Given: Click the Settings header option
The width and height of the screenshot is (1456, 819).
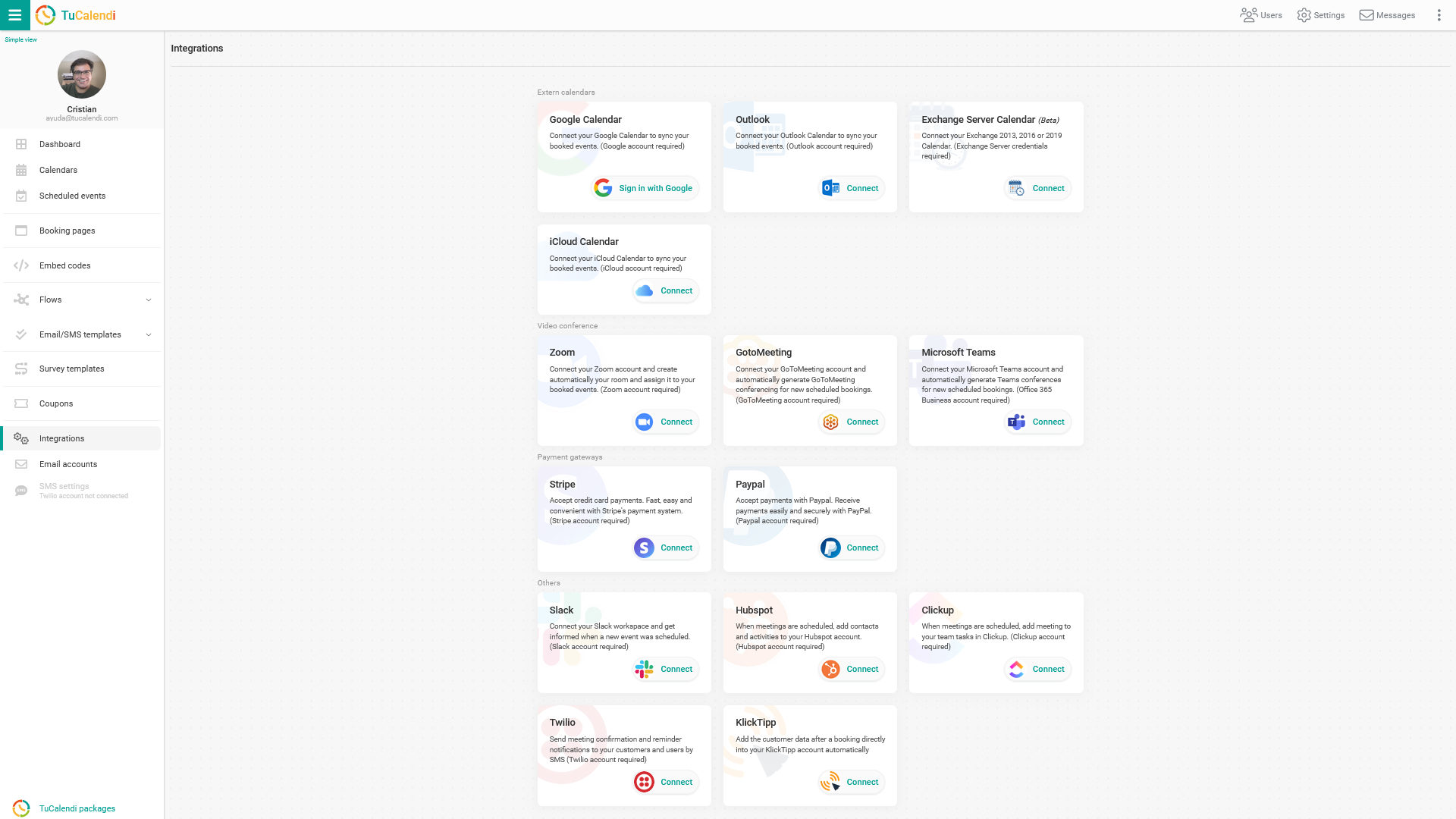Looking at the screenshot, I should [1322, 15].
